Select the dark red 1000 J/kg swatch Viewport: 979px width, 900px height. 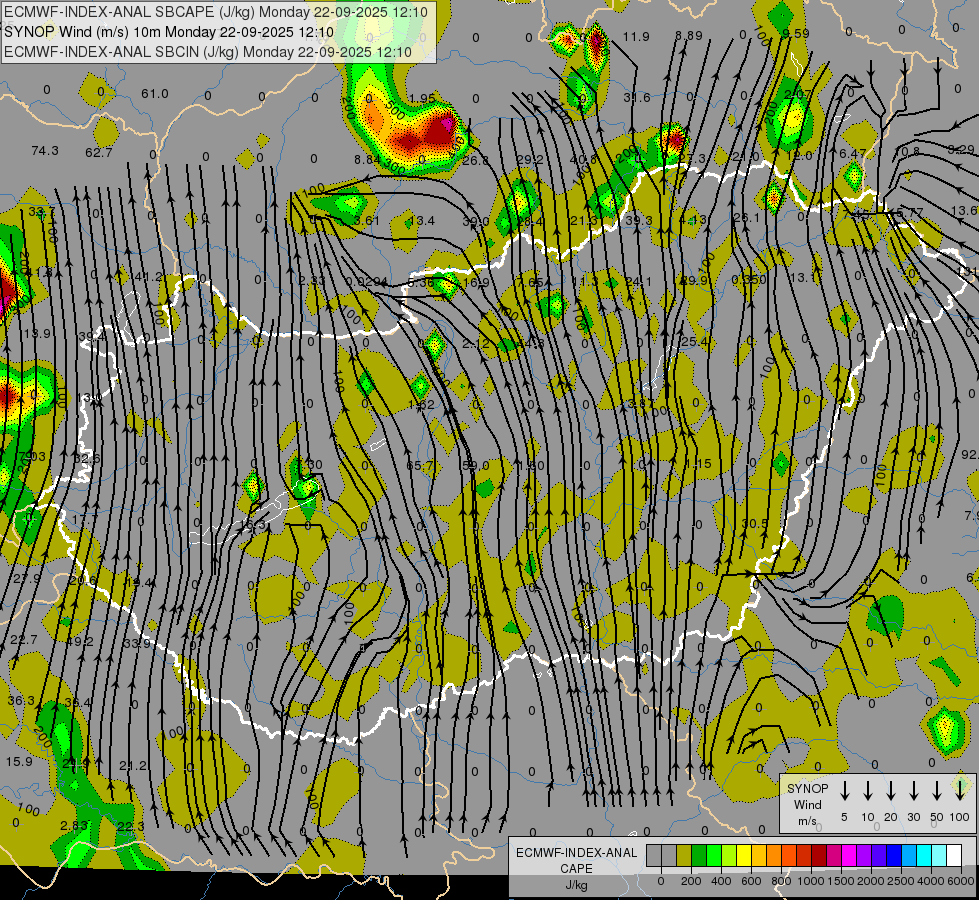tap(819, 855)
